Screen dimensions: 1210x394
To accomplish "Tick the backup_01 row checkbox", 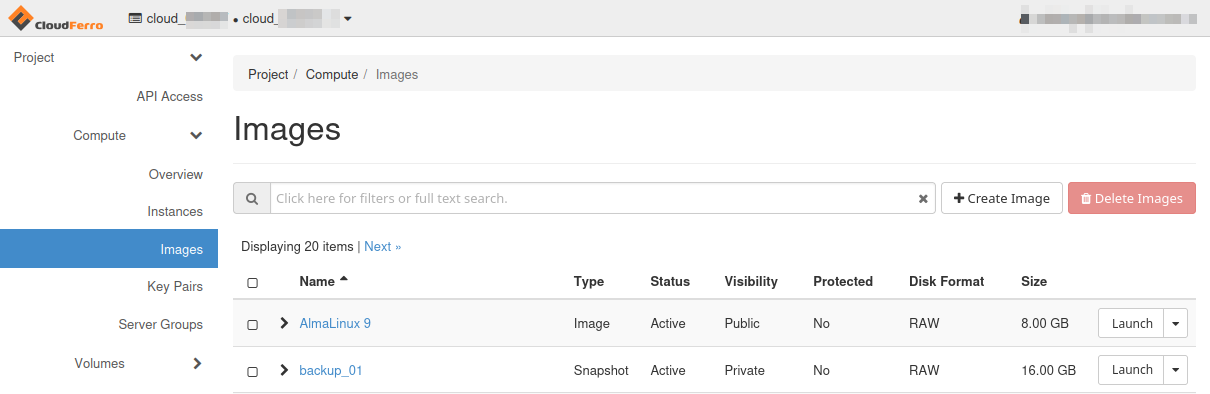I will [x=252, y=372].
